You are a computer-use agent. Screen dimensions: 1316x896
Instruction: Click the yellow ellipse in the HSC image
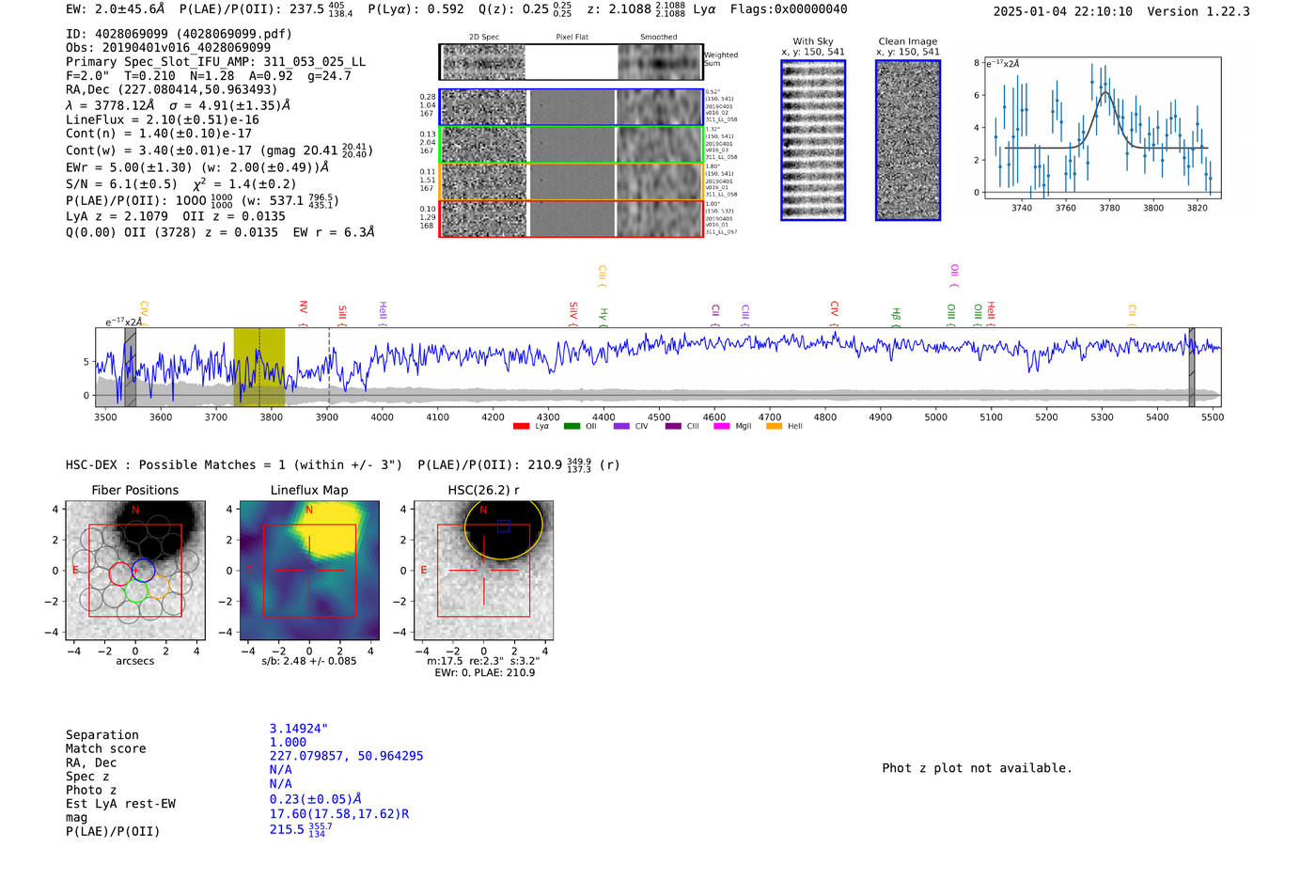pos(504,529)
